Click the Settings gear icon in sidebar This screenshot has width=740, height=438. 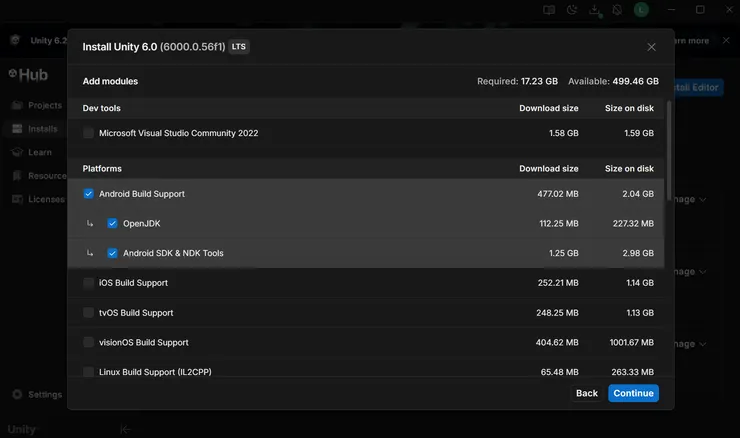coord(17,394)
